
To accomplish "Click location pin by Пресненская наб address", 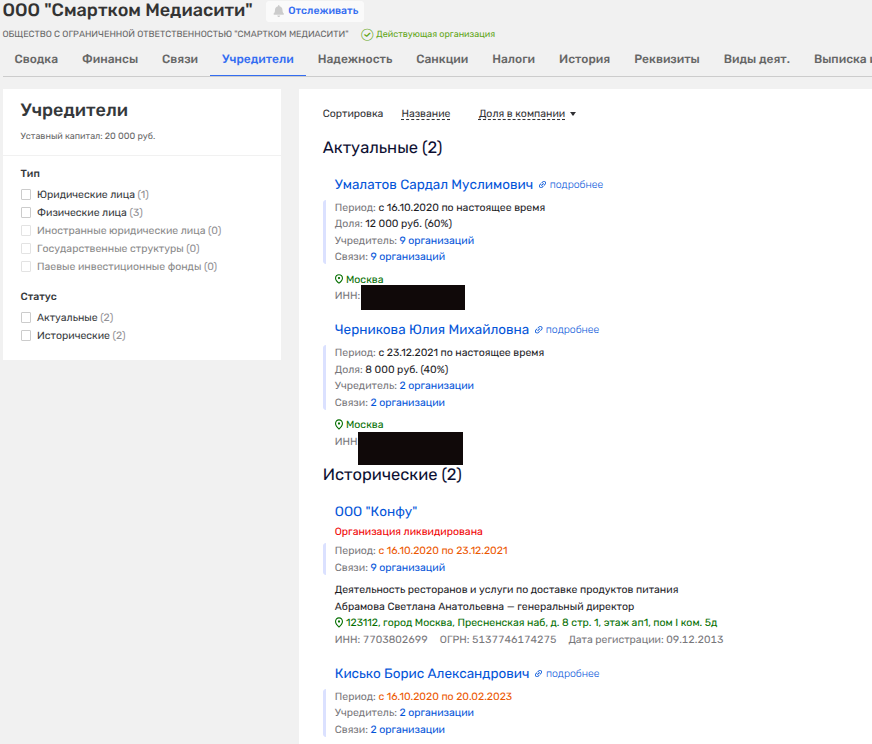I will tap(339, 622).
